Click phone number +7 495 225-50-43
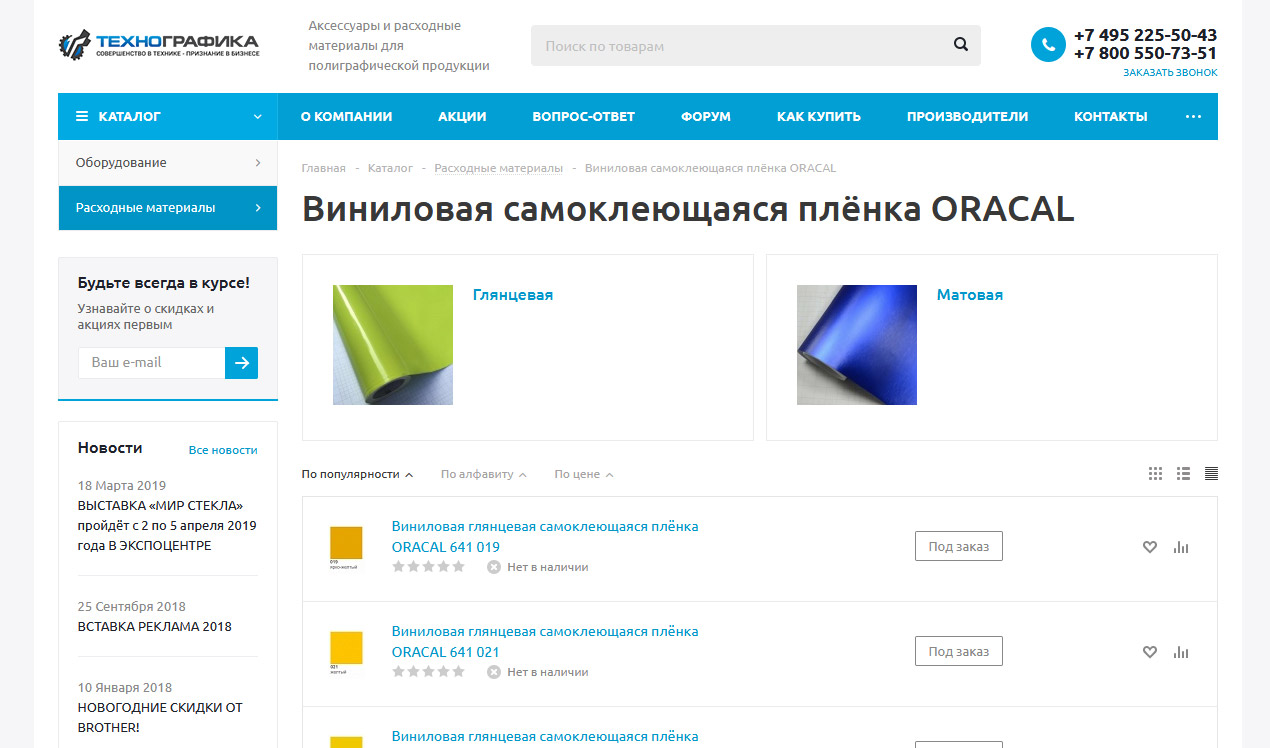 click(1146, 35)
